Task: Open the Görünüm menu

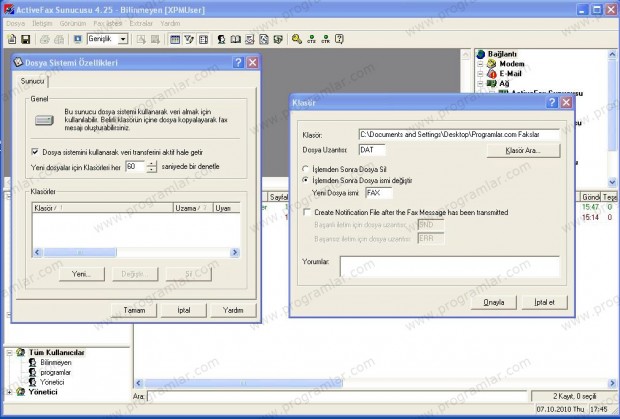Action: (x=73, y=23)
